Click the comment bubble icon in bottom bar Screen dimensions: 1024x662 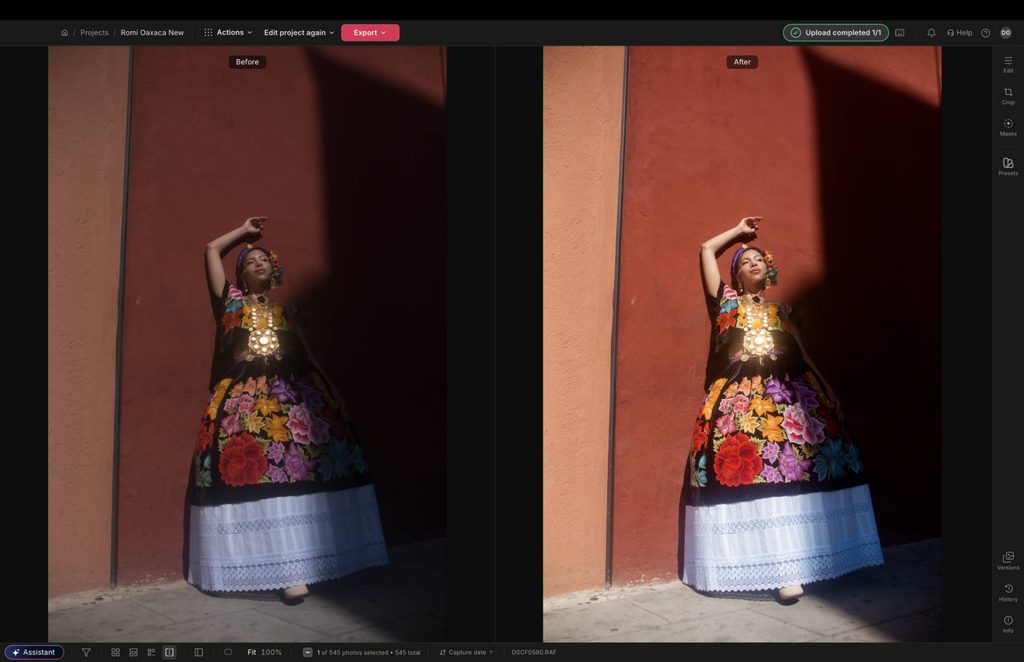click(228, 652)
